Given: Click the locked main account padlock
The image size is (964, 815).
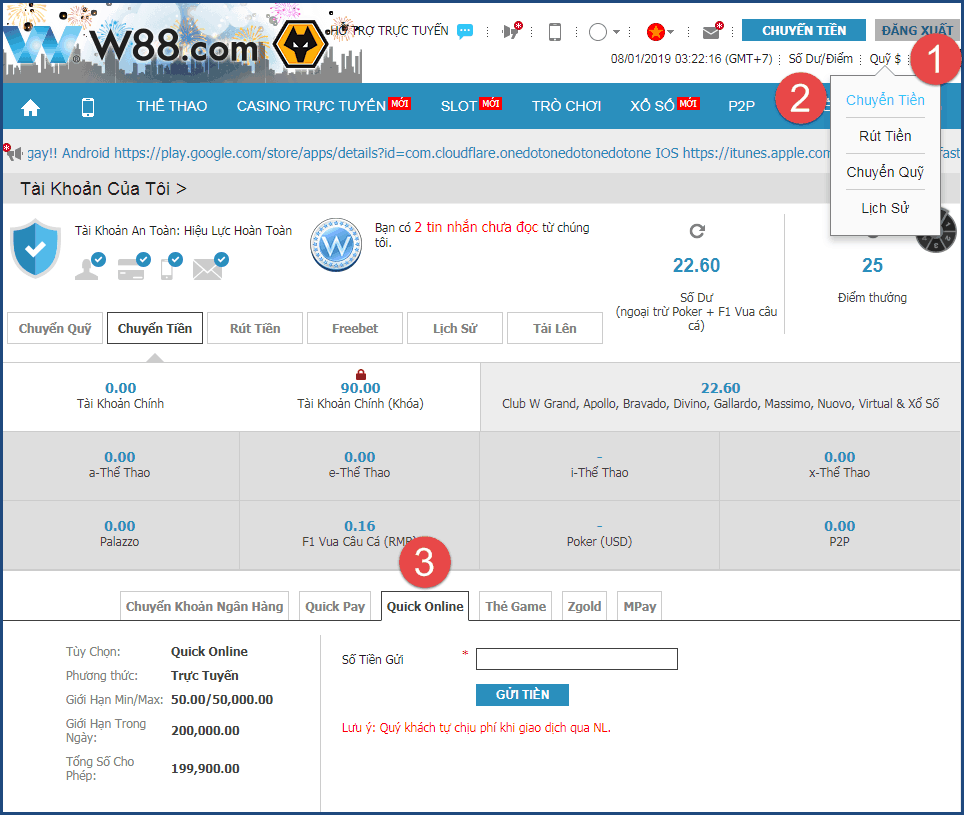Looking at the screenshot, I should coord(361,374).
